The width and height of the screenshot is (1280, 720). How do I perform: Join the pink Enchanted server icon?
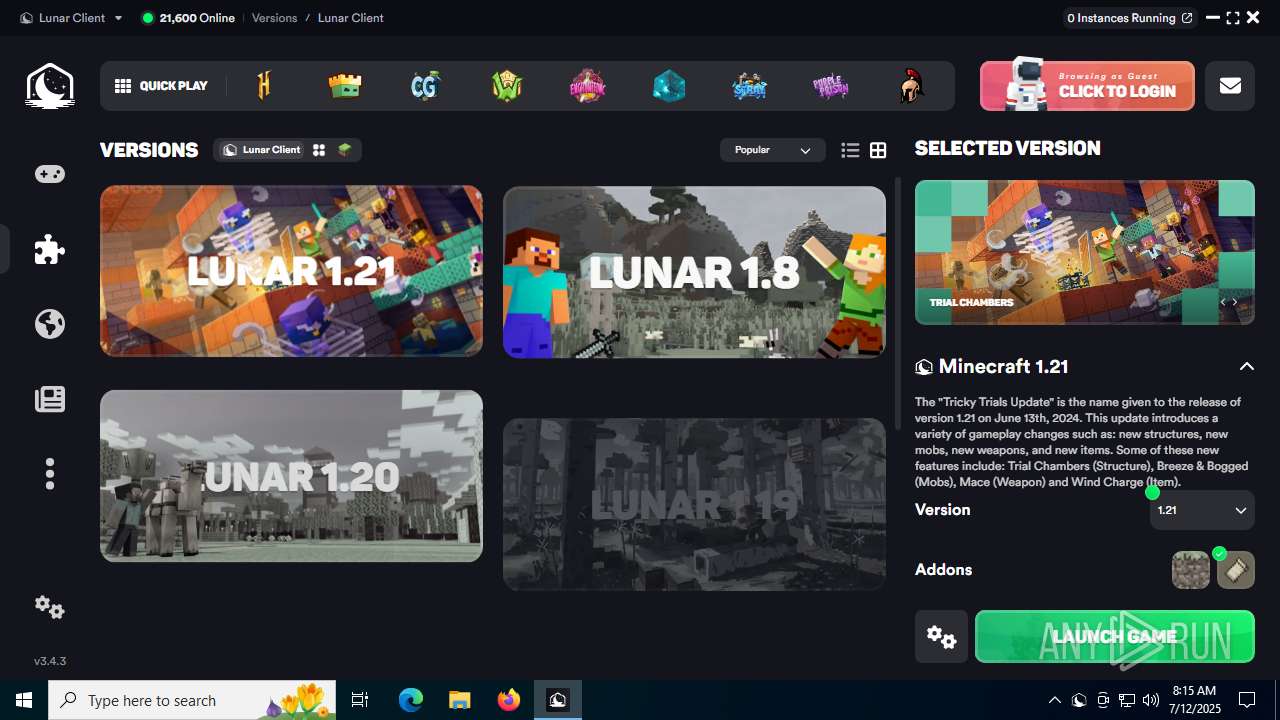(x=588, y=86)
